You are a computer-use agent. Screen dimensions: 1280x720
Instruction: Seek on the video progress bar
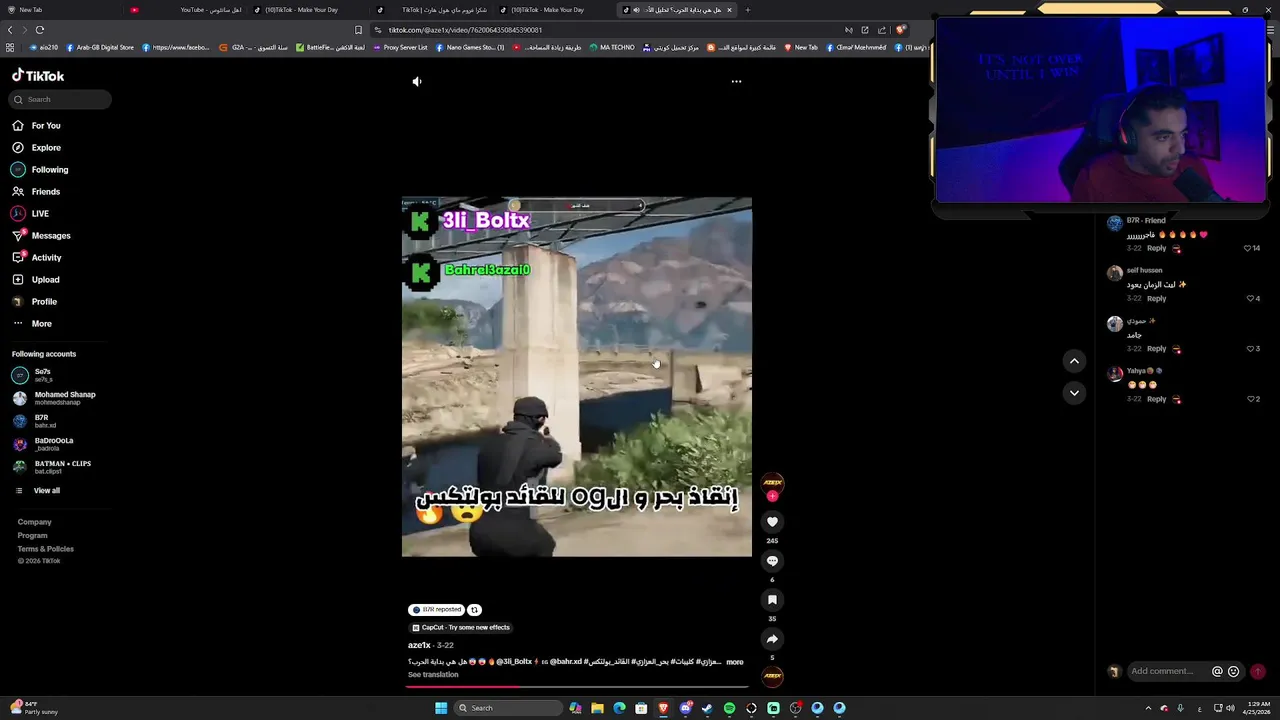pos(577,687)
